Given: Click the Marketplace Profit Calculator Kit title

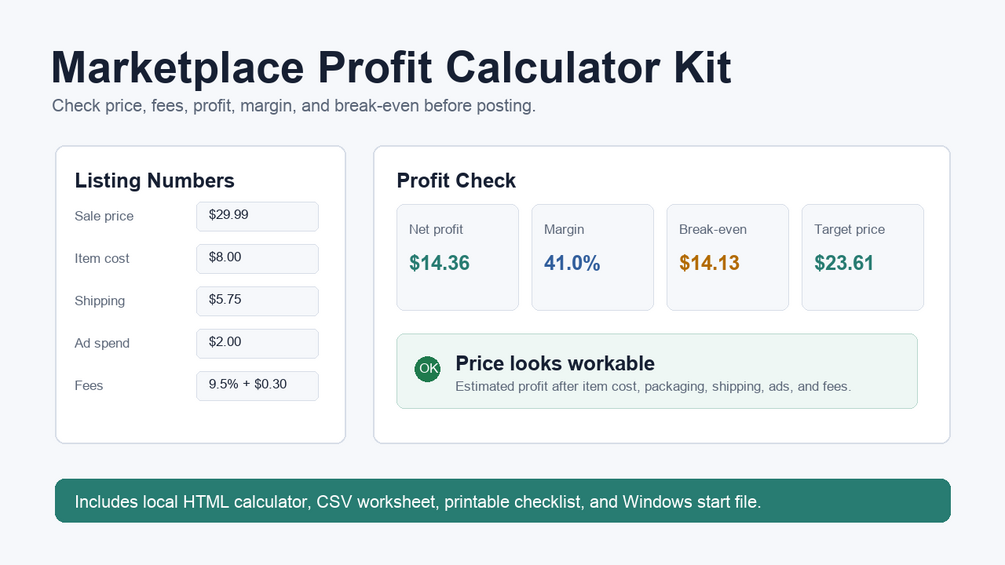Looking at the screenshot, I should [x=391, y=67].
